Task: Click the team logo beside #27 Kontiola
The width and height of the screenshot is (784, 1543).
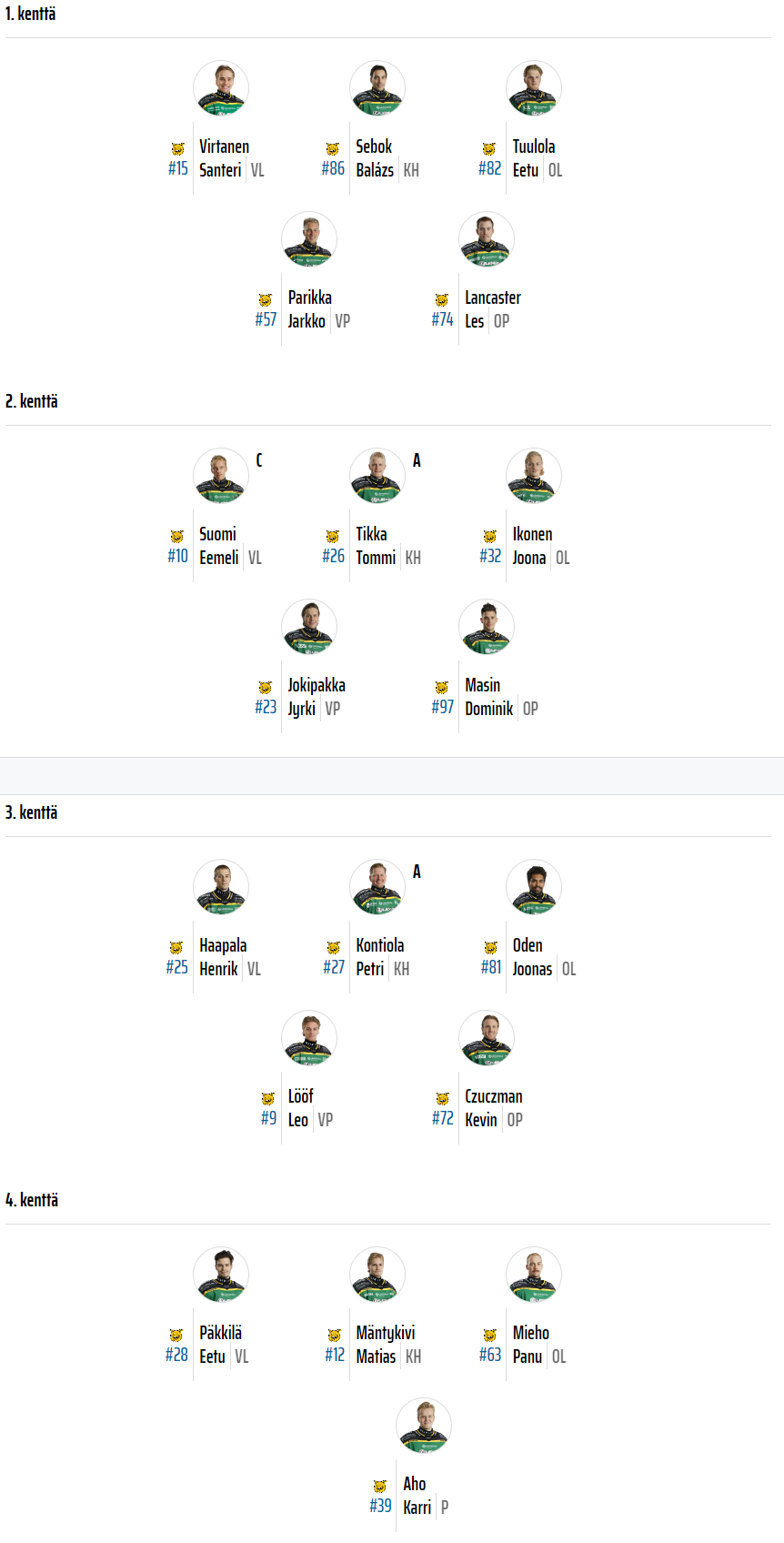Action: (334, 947)
